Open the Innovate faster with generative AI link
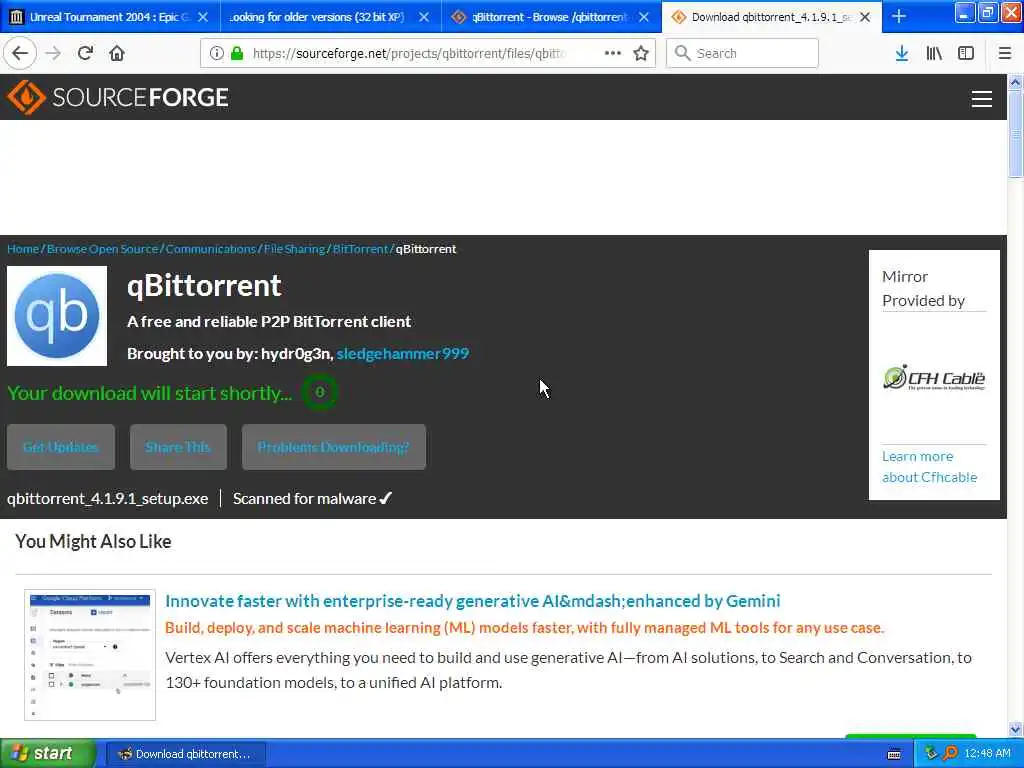 tap(473, 601)
